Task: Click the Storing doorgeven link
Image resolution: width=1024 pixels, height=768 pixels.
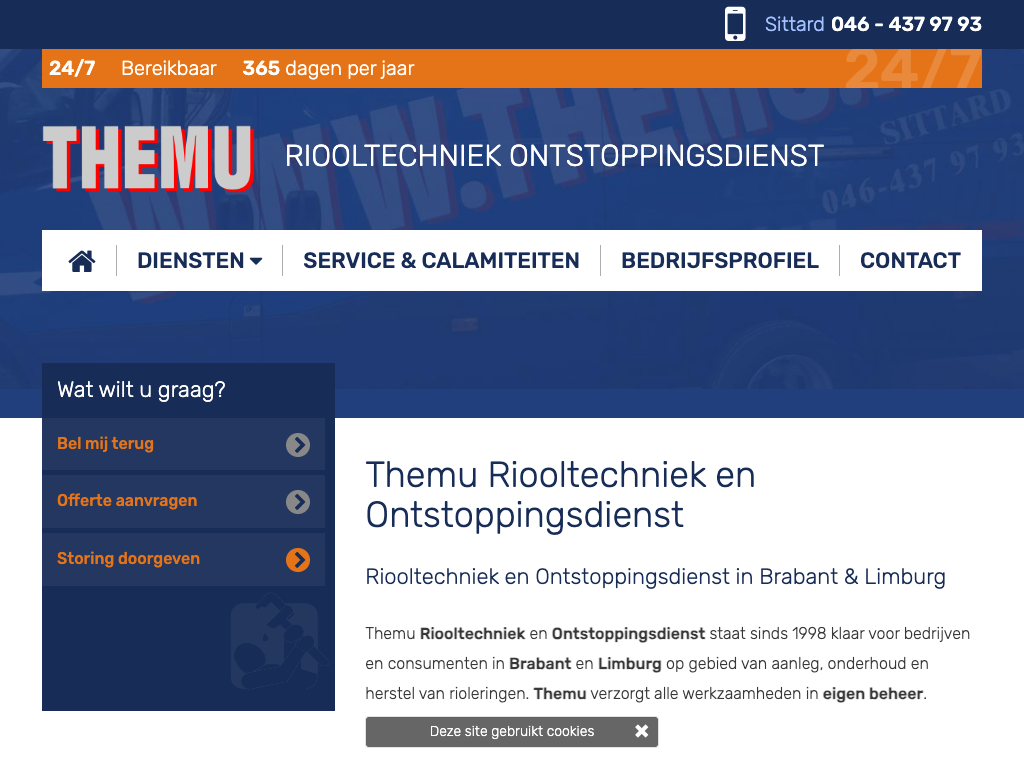Action: [128, 559]
